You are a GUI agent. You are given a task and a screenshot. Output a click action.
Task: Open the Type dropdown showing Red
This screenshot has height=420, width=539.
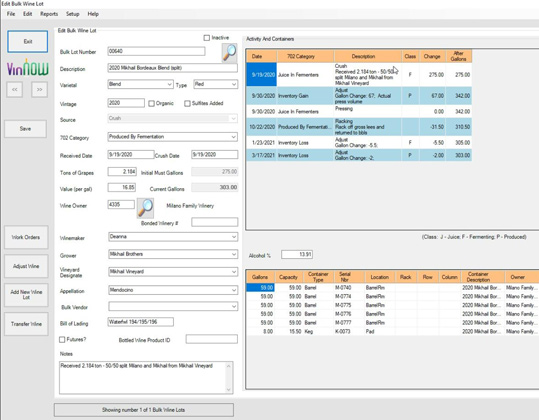click(x=216, y=84)
